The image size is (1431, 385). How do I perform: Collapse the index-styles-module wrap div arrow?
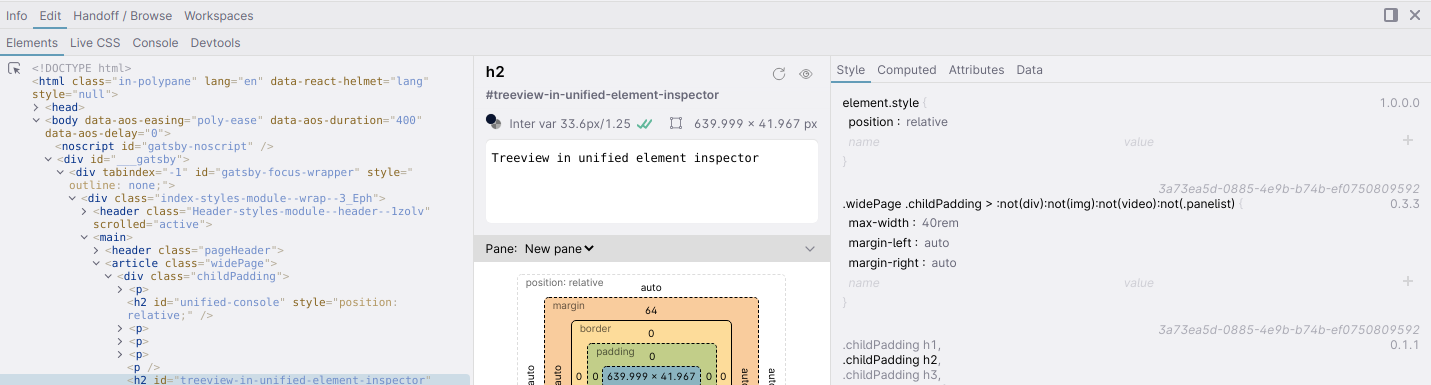[72, 198]
